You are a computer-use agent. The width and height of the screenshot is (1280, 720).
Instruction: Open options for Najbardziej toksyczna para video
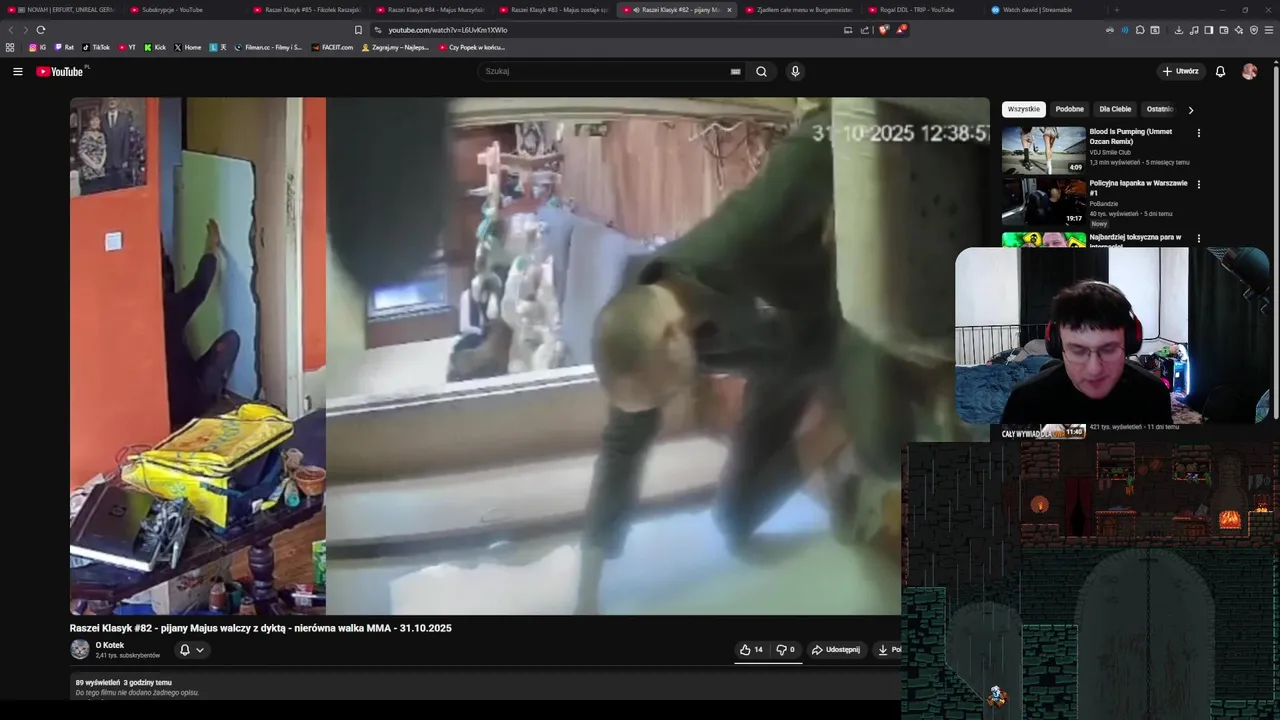pyautogui.click(x=1198, y=238)
